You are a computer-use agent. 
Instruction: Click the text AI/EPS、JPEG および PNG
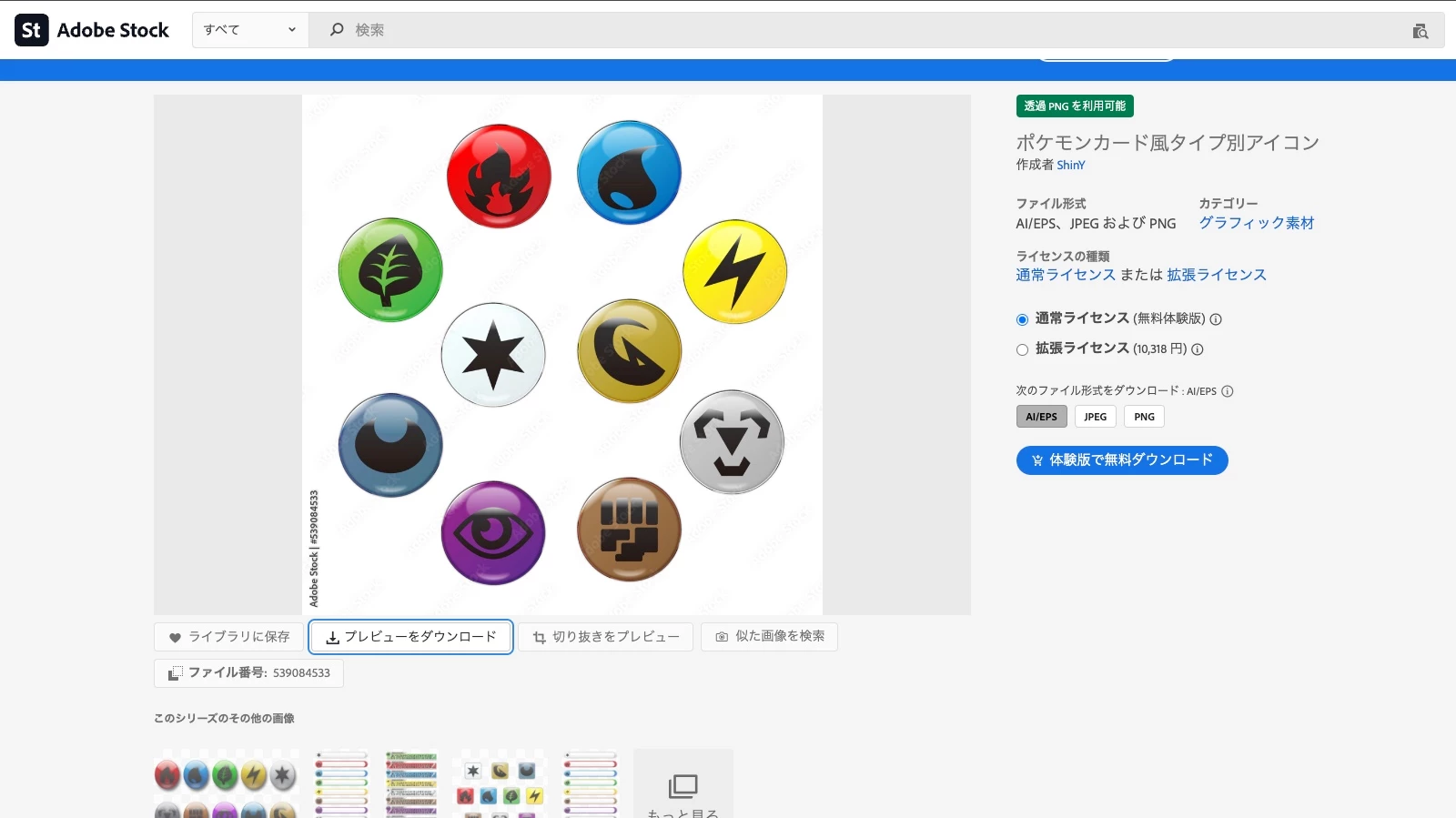(x=1097, y=224)
